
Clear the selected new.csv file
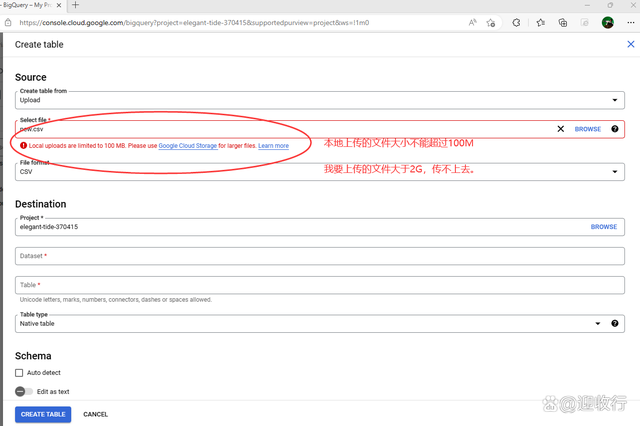pyautogui.click(x=560, y=129)
